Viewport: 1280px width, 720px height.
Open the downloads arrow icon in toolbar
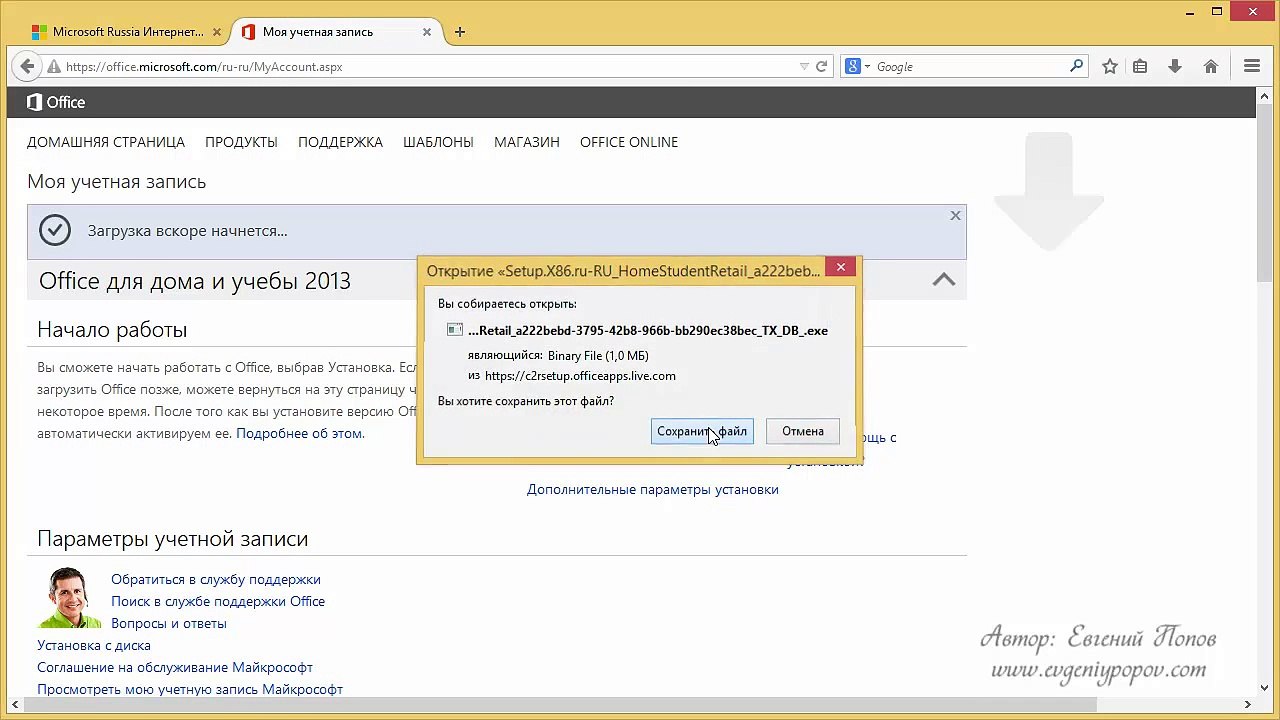1175,67
